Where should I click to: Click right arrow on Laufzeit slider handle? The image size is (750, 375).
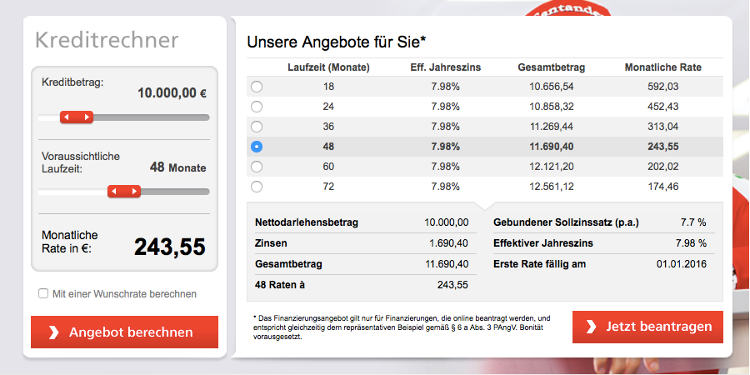coord(134,192)
